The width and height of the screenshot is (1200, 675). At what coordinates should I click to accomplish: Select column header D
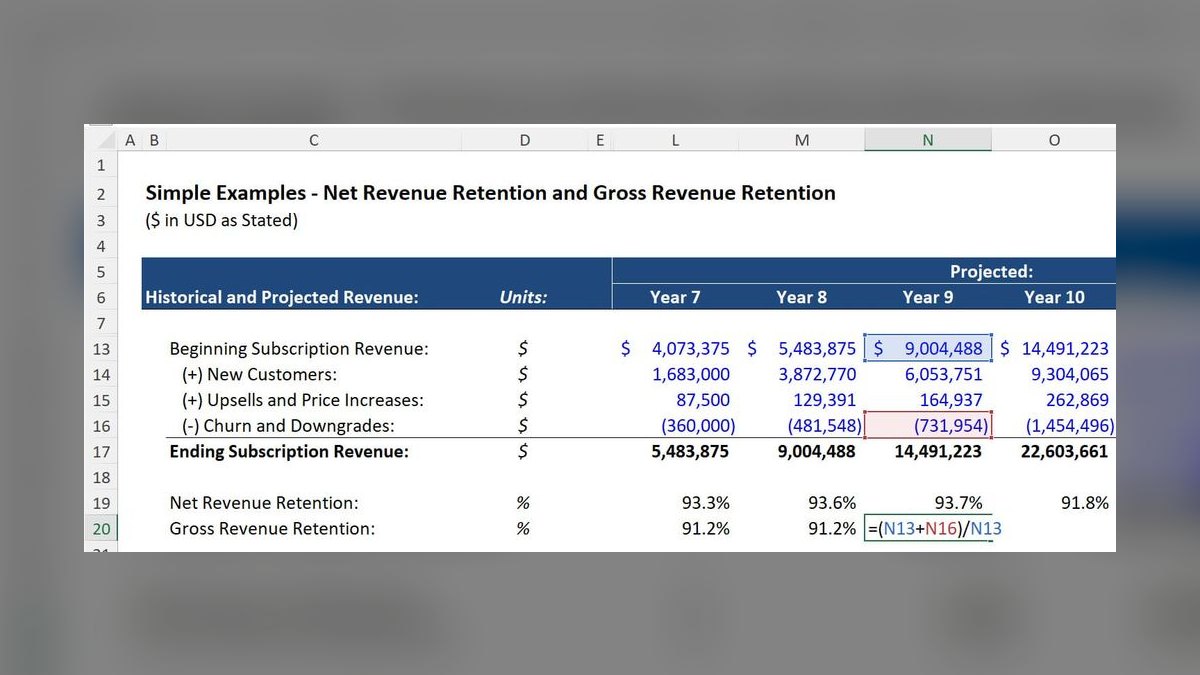point(525,141)
